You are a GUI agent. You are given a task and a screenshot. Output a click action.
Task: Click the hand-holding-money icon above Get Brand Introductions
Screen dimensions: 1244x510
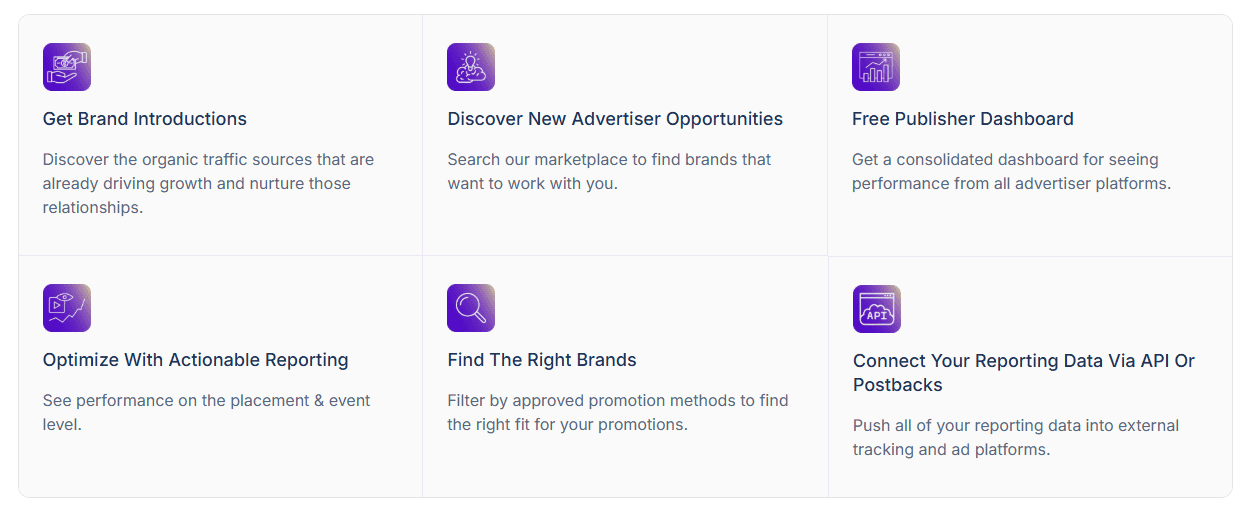[67, 67]
